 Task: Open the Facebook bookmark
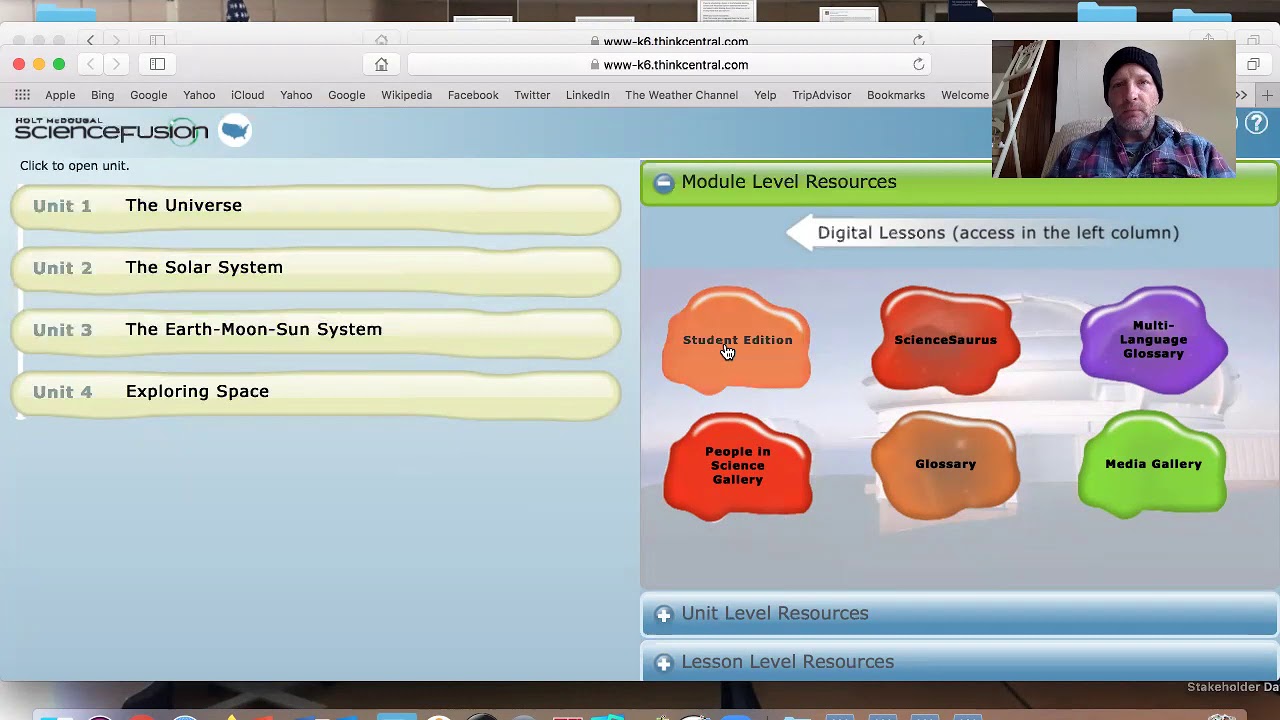pos(473,95)
